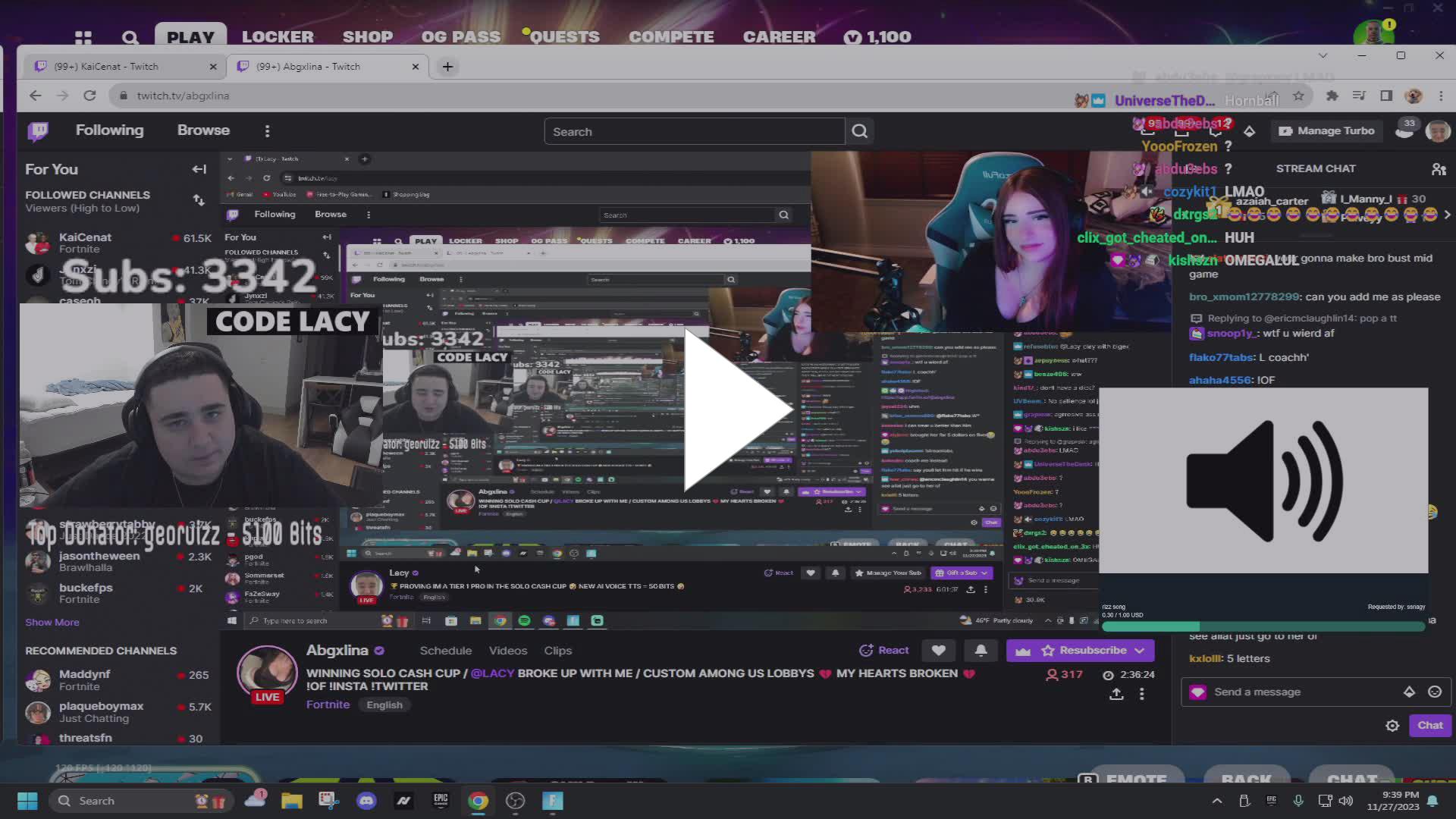Open the emote picker beside Send a message
Viewport: 1456px width, 819px height.
tap(1434, 692)
